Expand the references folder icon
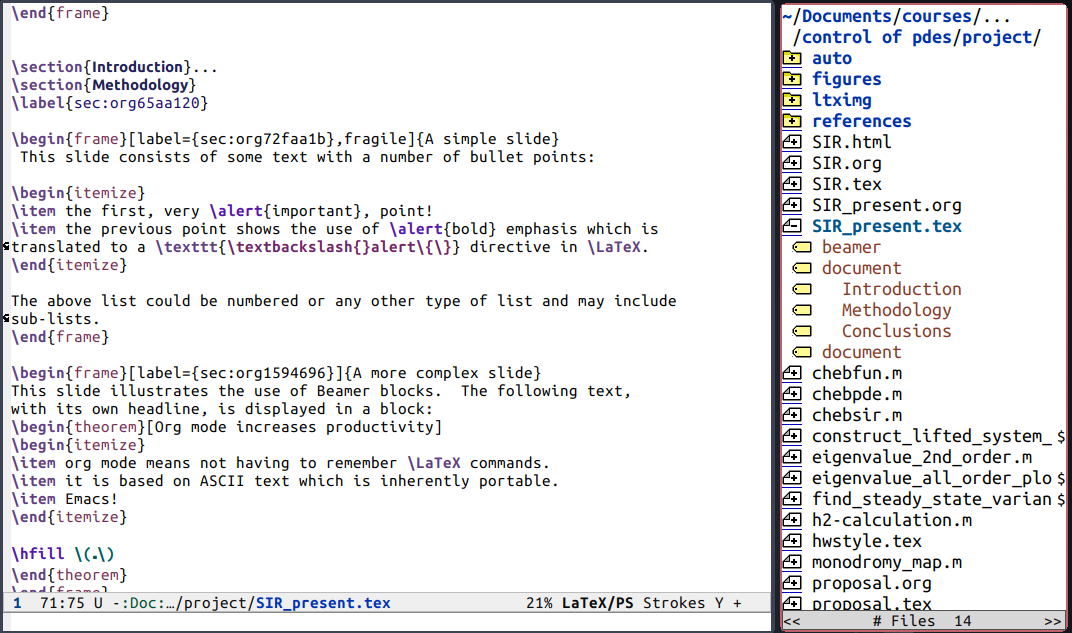 (x=792, y=121)
